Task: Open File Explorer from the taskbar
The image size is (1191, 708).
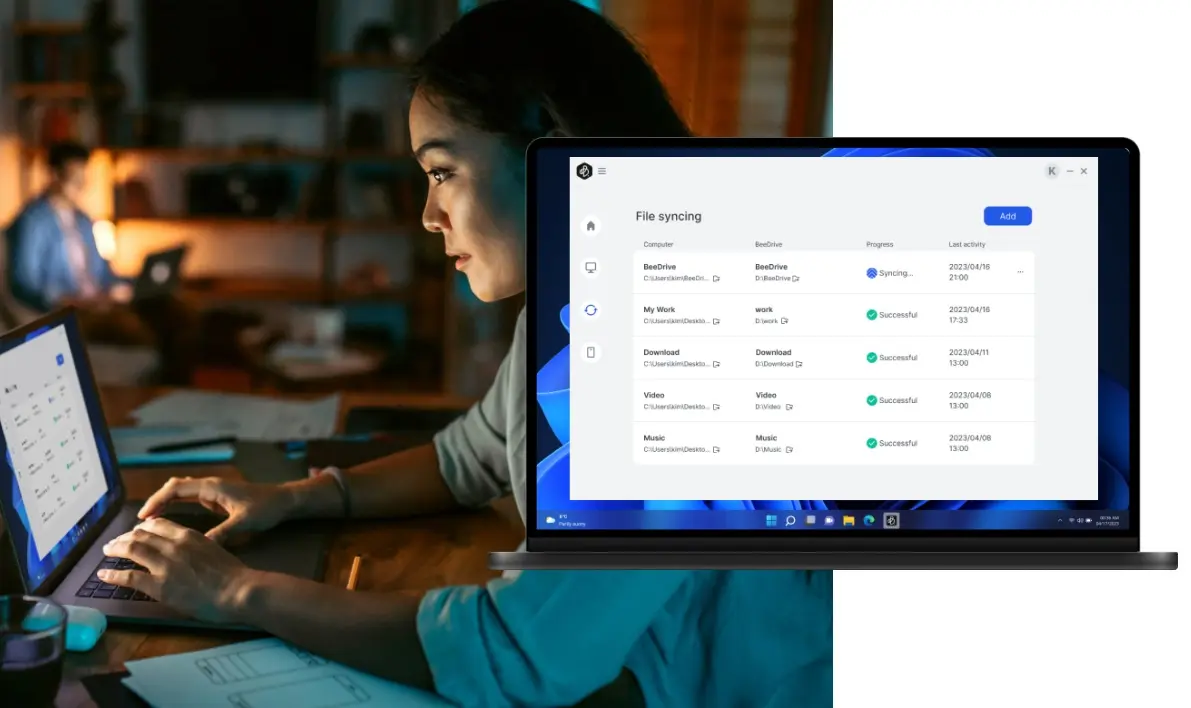Action: point(849,520)
